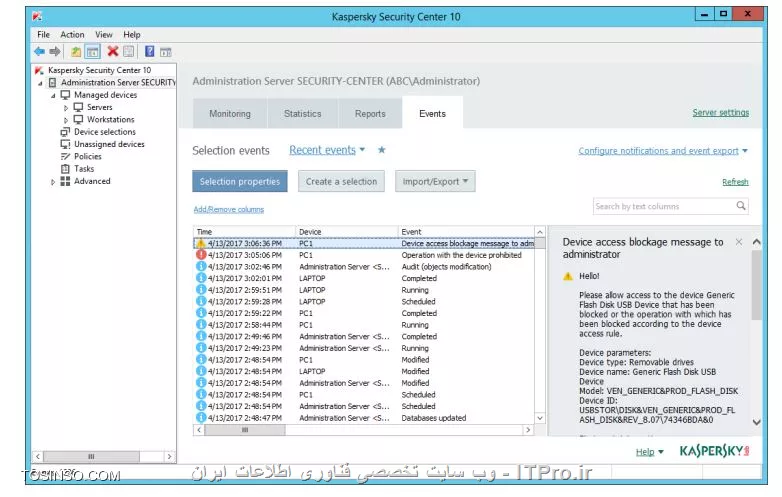Image resolution: width=782 pixels, height=497 pixels.
Task: Open the View menu
Action: 104,34
